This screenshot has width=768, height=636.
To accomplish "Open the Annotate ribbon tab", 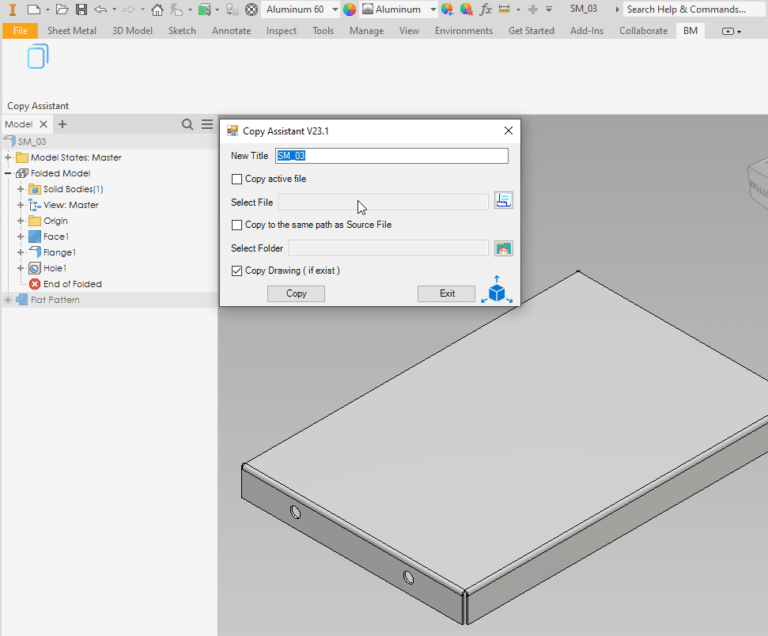I will coord(231,31).
